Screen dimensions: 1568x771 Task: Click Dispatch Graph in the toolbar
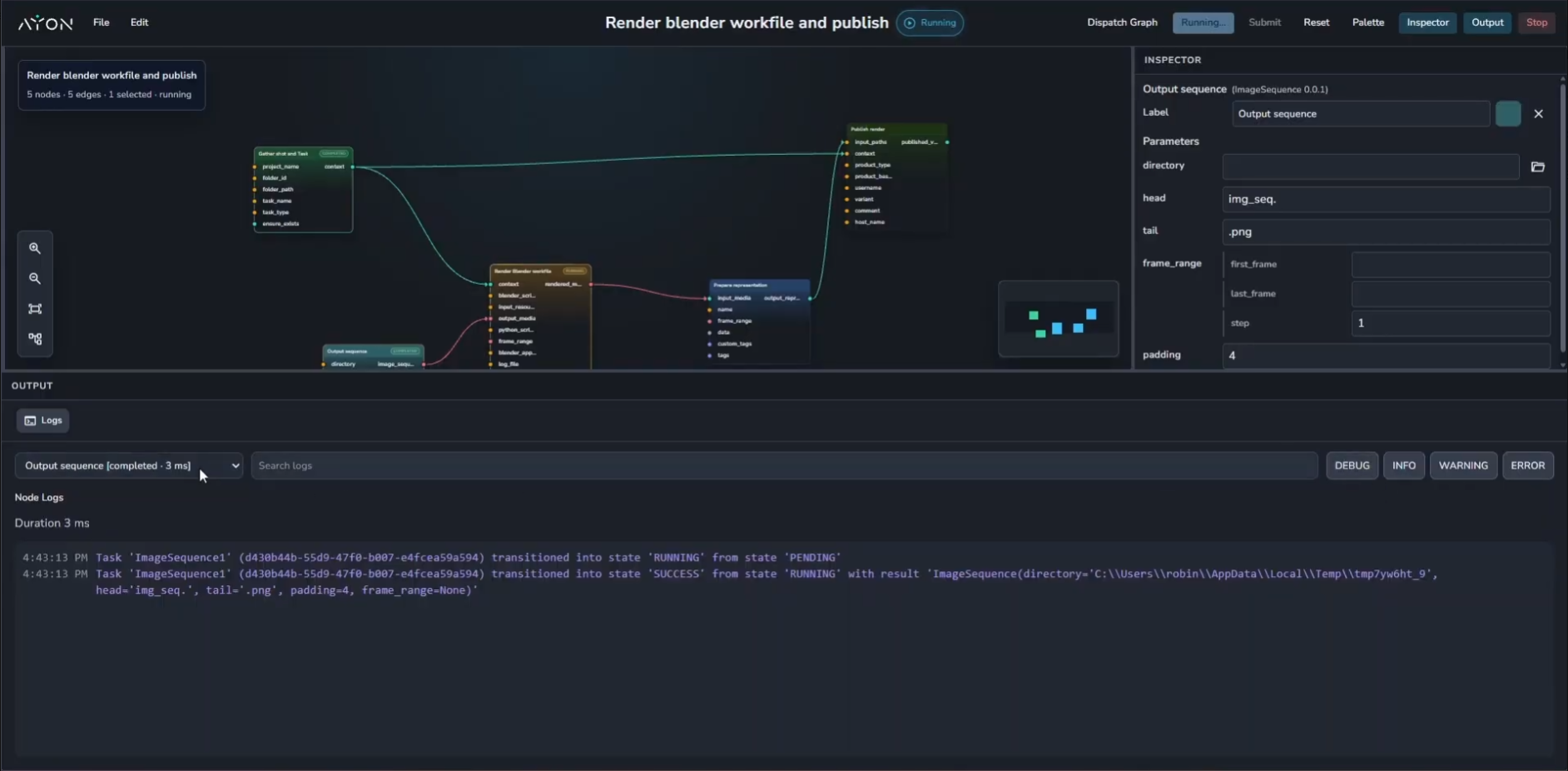(x=1122, y=22)
